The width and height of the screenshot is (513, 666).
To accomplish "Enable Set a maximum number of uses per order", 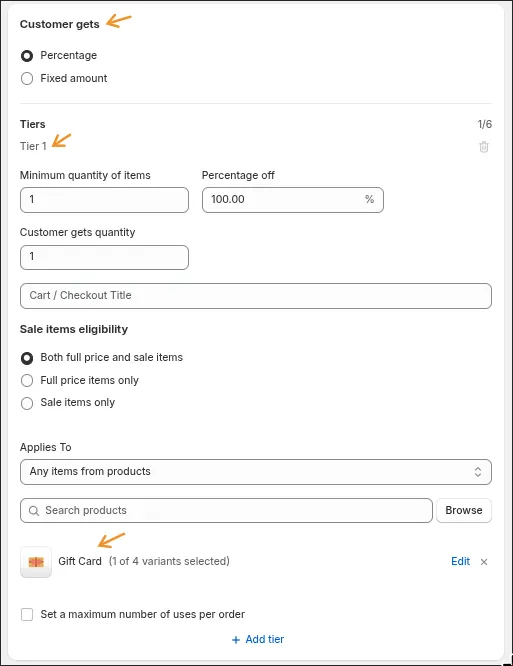I will coord(27,615).
